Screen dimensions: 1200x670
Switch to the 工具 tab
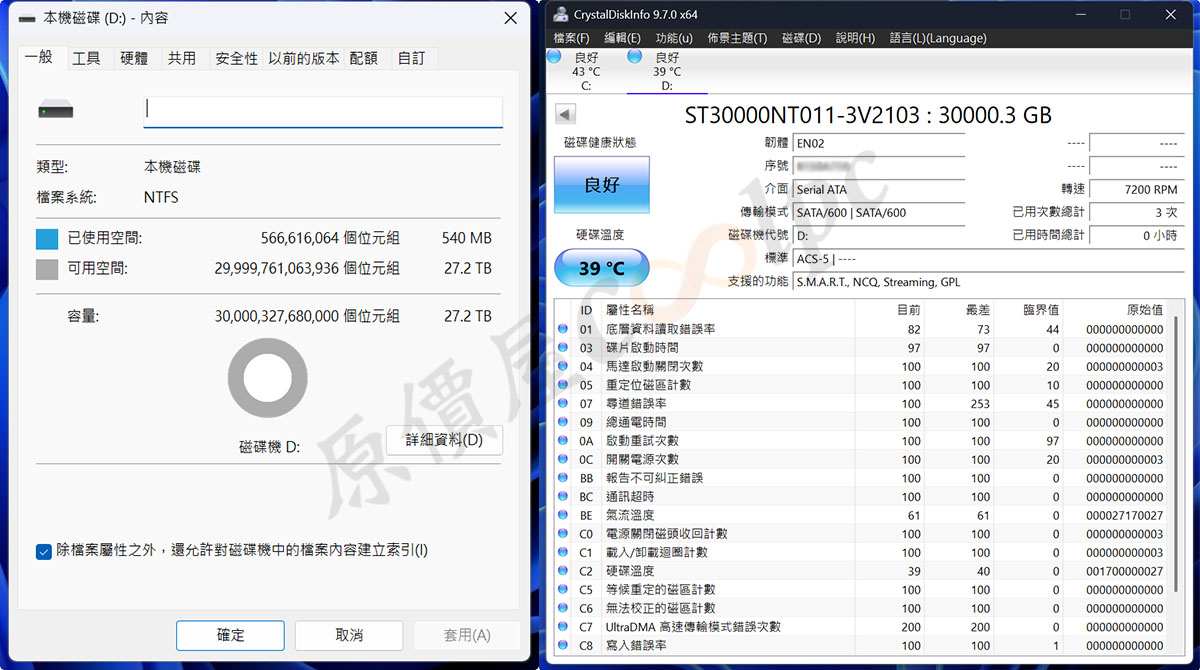click(x=86, y=59)
